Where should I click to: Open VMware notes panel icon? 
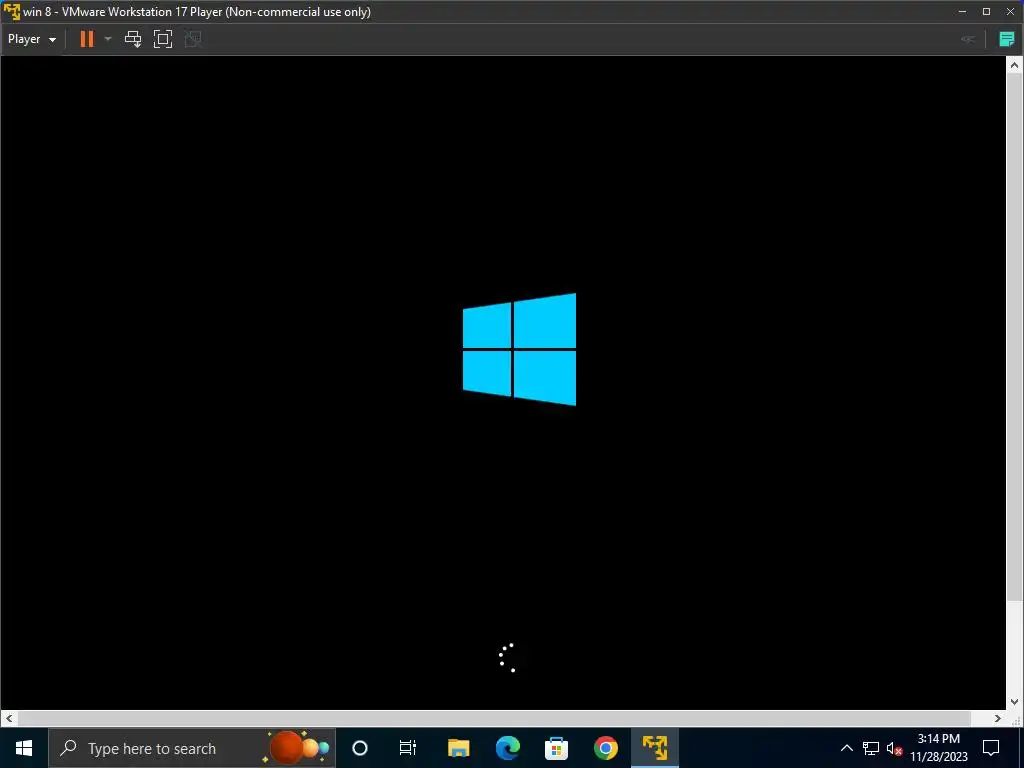1007,39
